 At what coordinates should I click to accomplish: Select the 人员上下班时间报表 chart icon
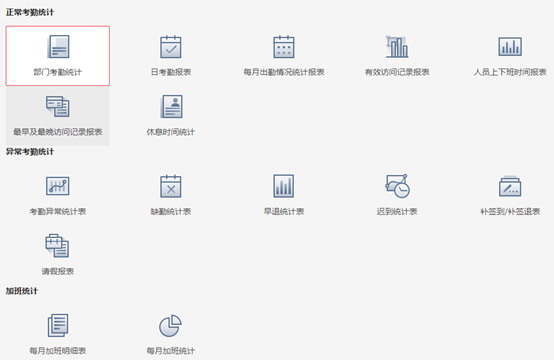tap(510, 47)
